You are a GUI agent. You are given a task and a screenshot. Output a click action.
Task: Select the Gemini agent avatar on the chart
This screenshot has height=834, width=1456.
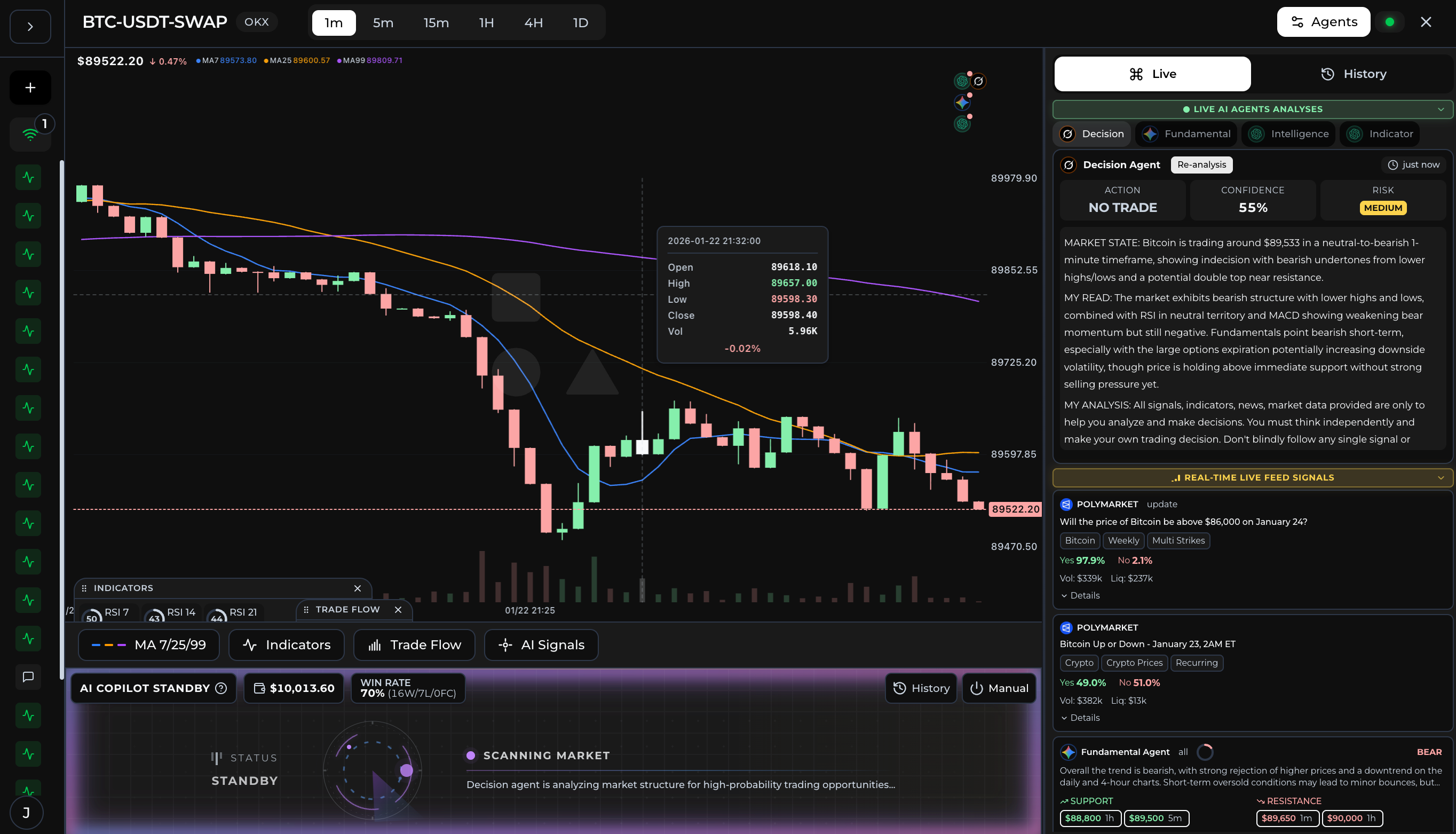tap(962, 103)
